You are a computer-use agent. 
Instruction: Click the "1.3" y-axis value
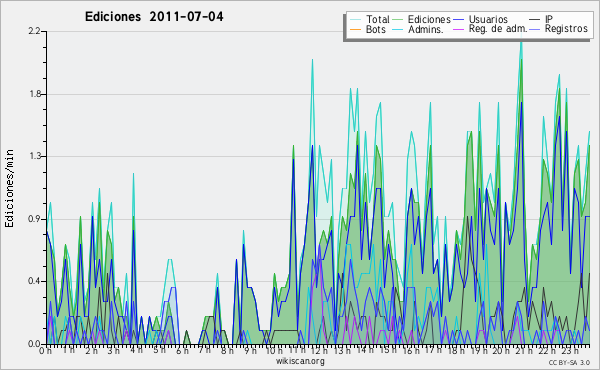(x=34, y=156)
